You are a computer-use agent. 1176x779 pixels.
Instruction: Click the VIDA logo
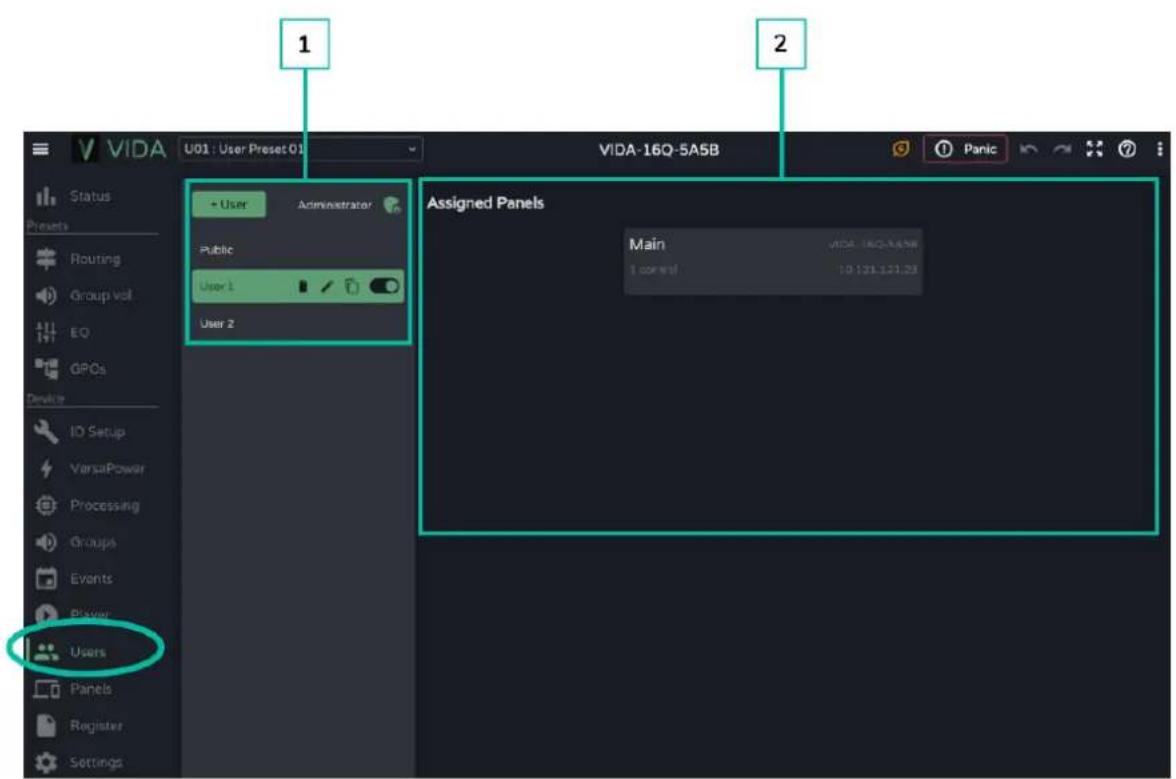(120, 149)
